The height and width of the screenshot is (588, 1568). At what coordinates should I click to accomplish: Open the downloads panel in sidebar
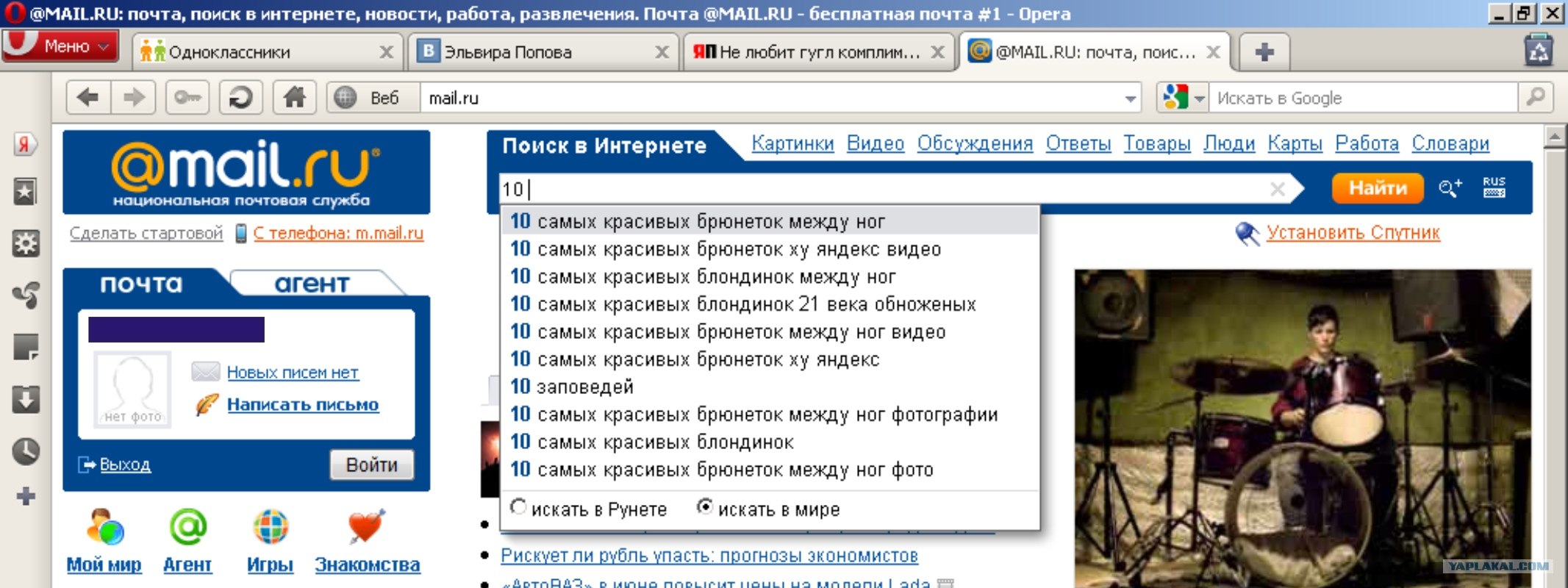pyautogui.click(x=26, y=399)
